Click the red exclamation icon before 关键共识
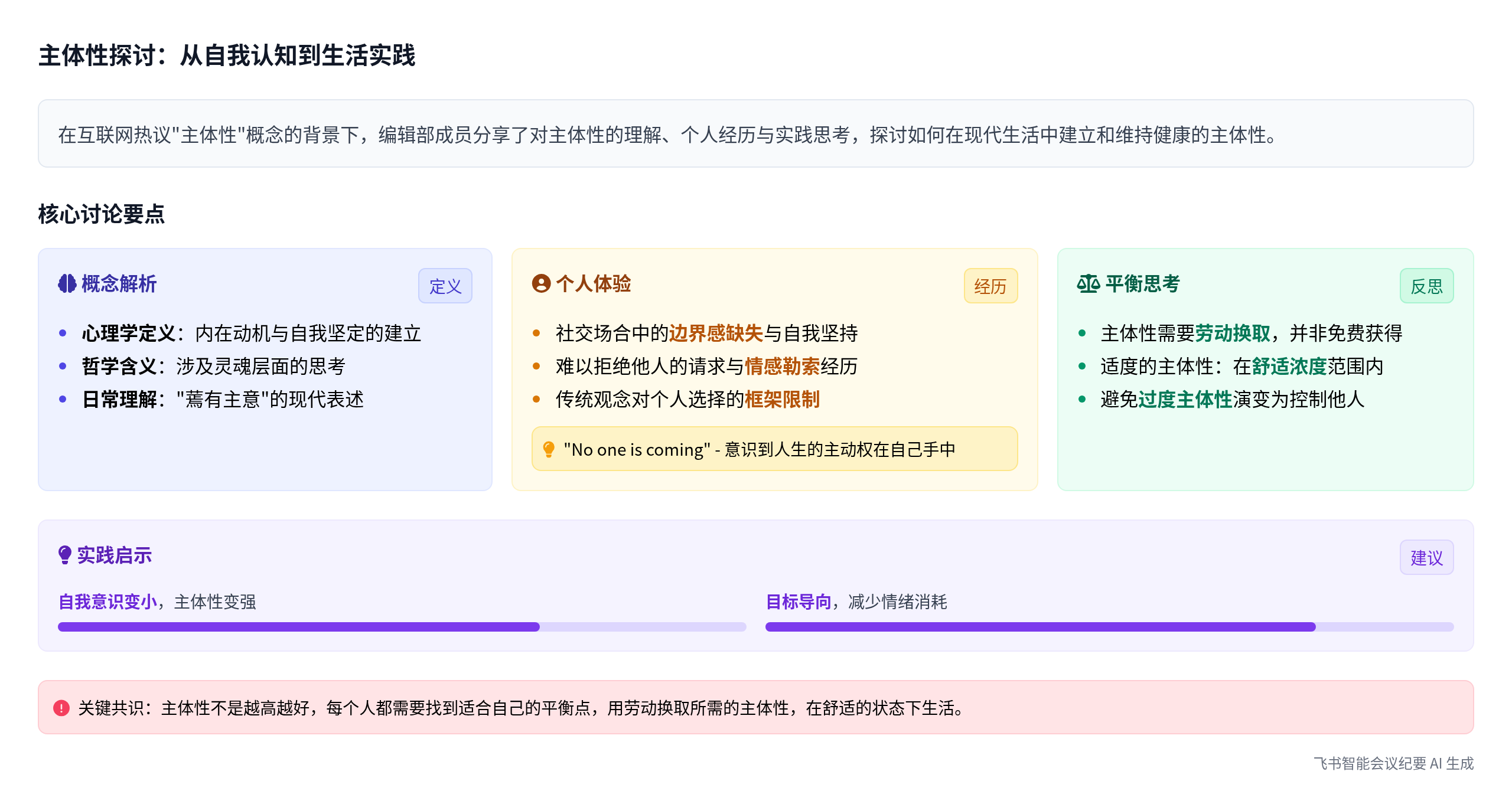1512x791 pixels. [61, 708]
